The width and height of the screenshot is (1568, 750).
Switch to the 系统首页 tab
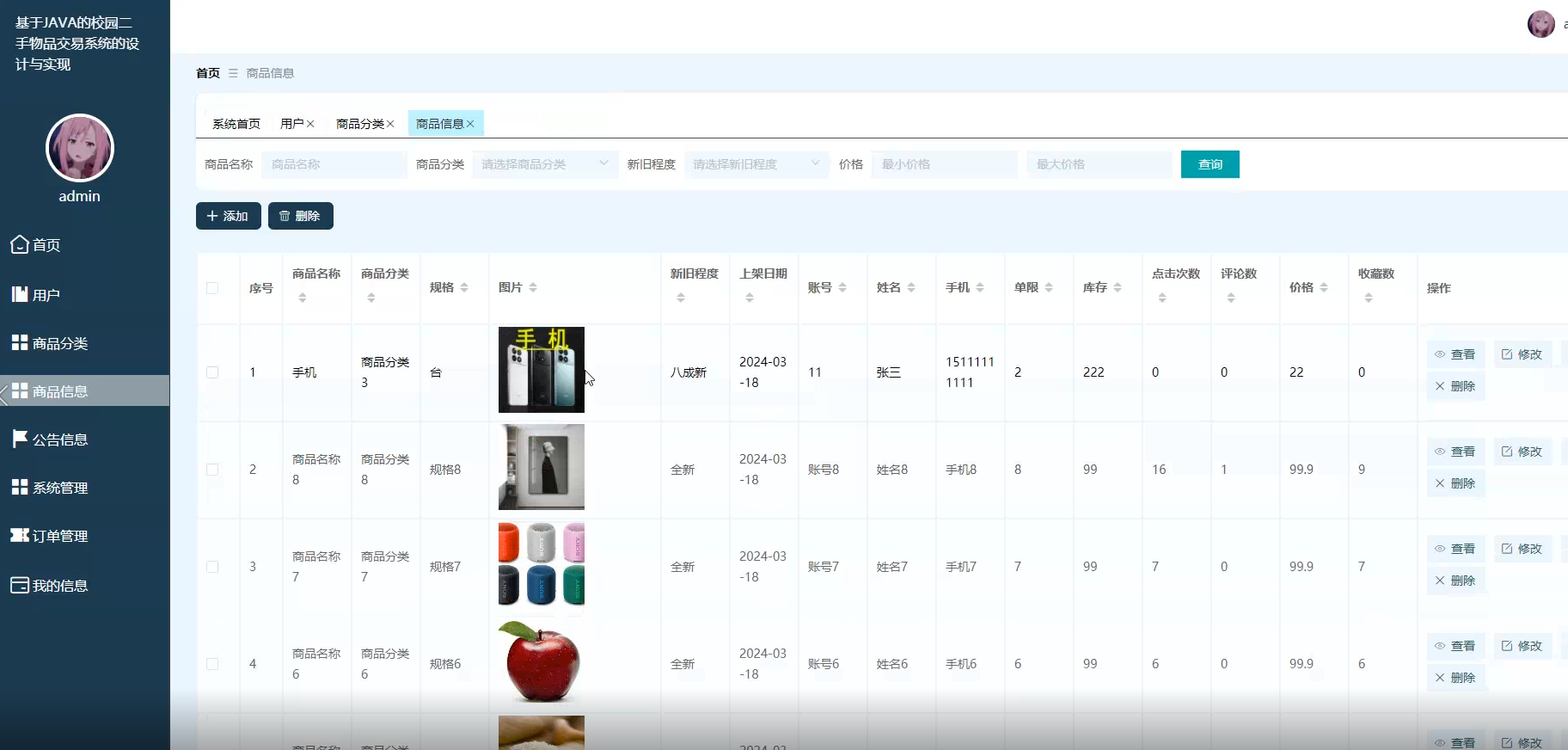tap(236, 124)
